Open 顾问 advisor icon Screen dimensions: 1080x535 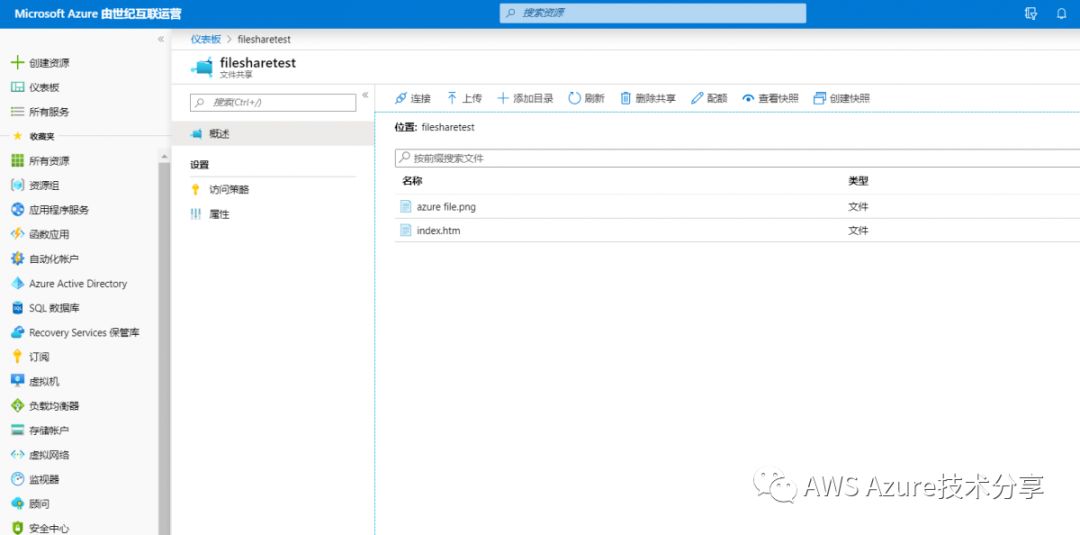point(17,503)
